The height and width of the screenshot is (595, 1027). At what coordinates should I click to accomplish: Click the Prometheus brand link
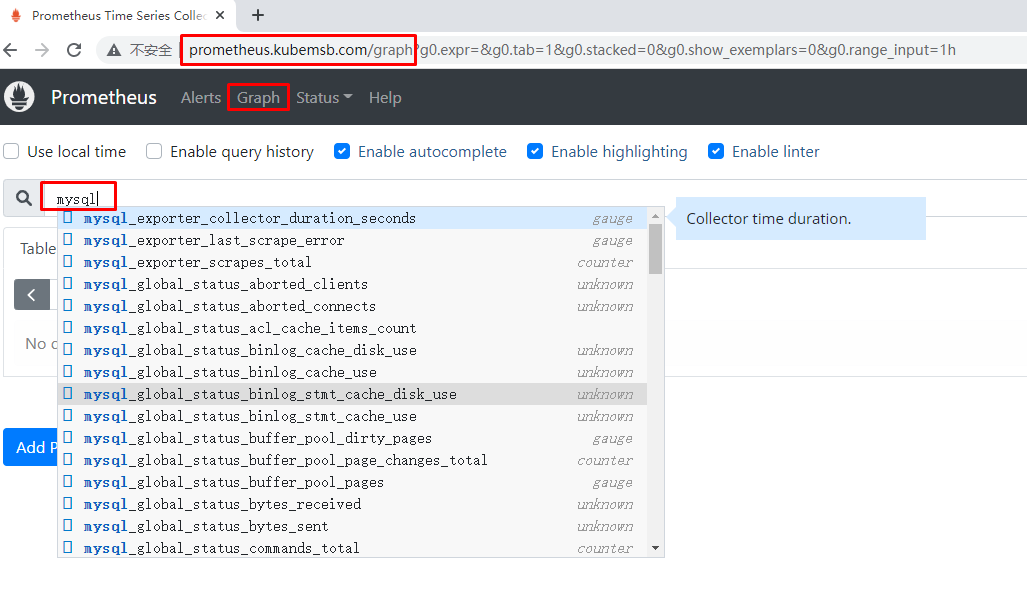103,97
